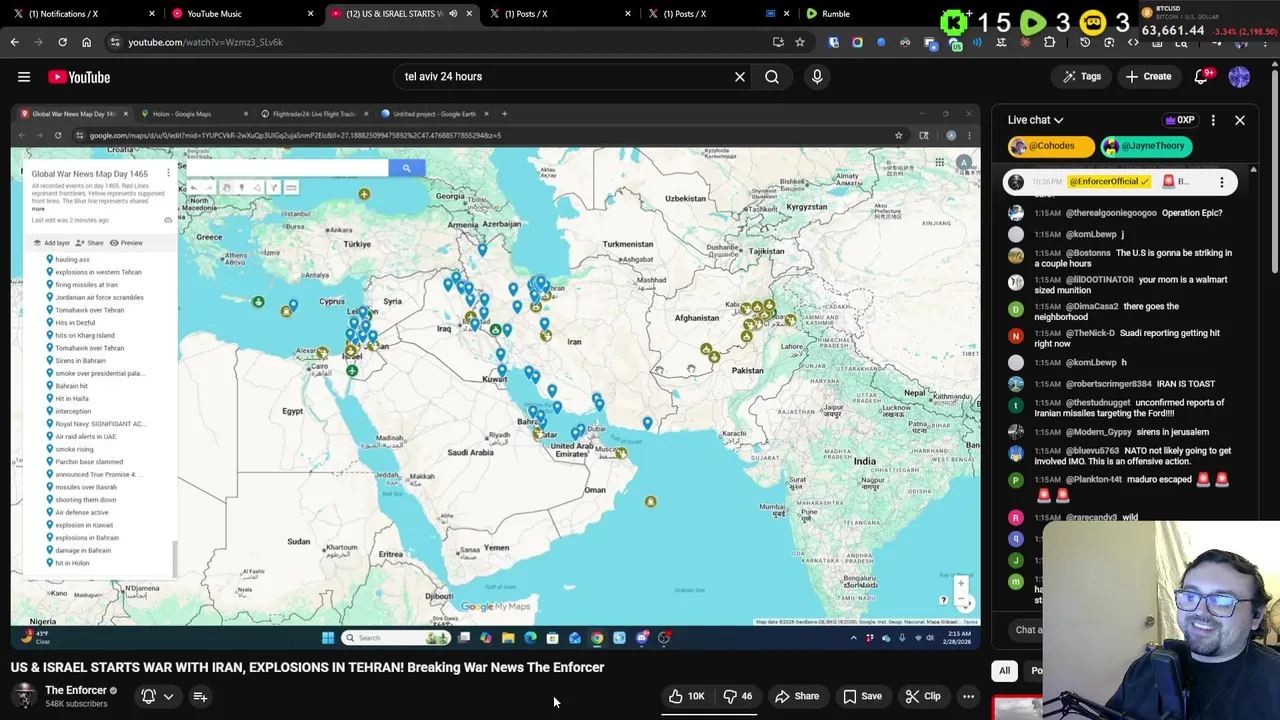Image resolution: width=1280 pixels, height=720 pixels.
Task: Click the @JayneTheory chat chip
Action: tap(1148, 146)
